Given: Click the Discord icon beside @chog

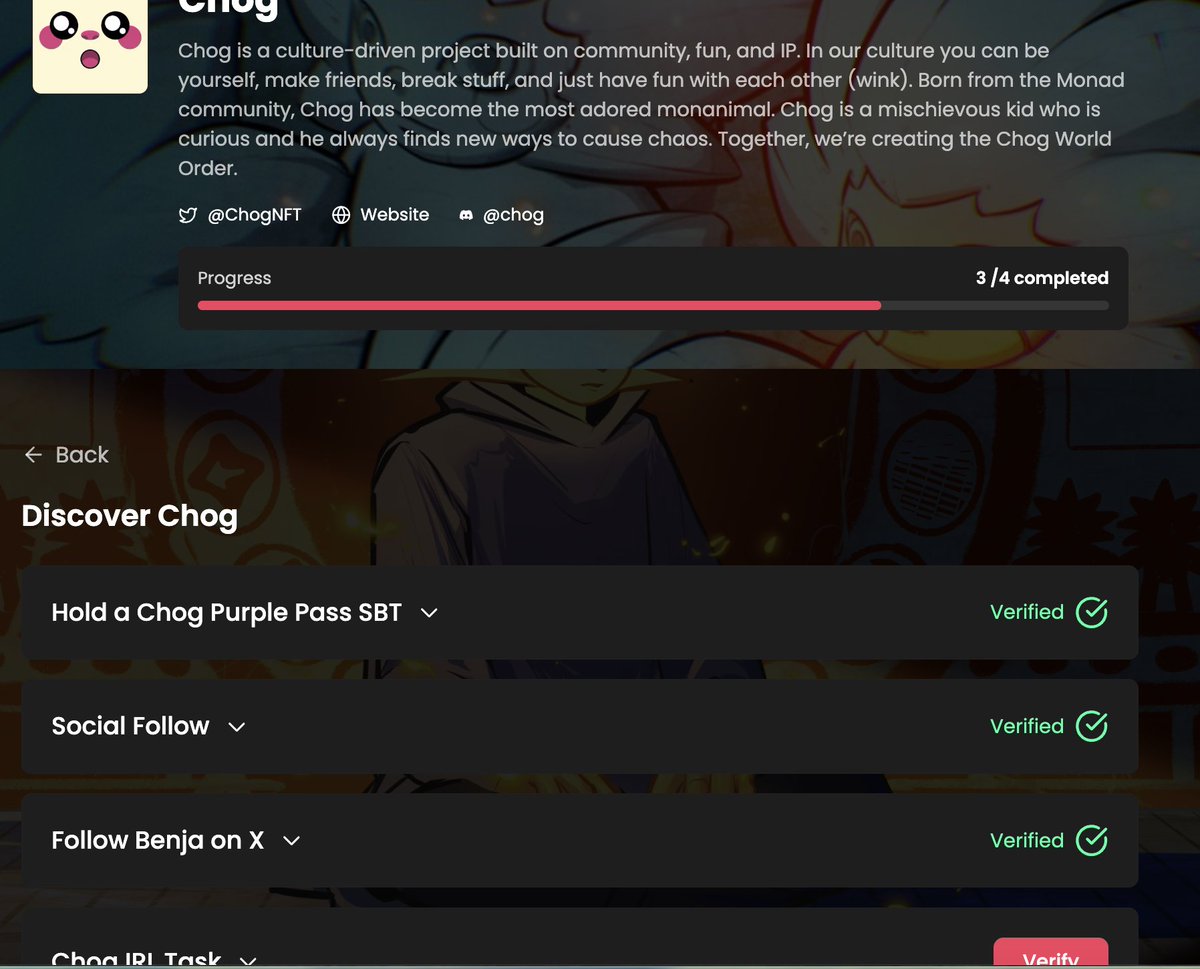Looking at the screenshot, I should click(x=466, y=215).
